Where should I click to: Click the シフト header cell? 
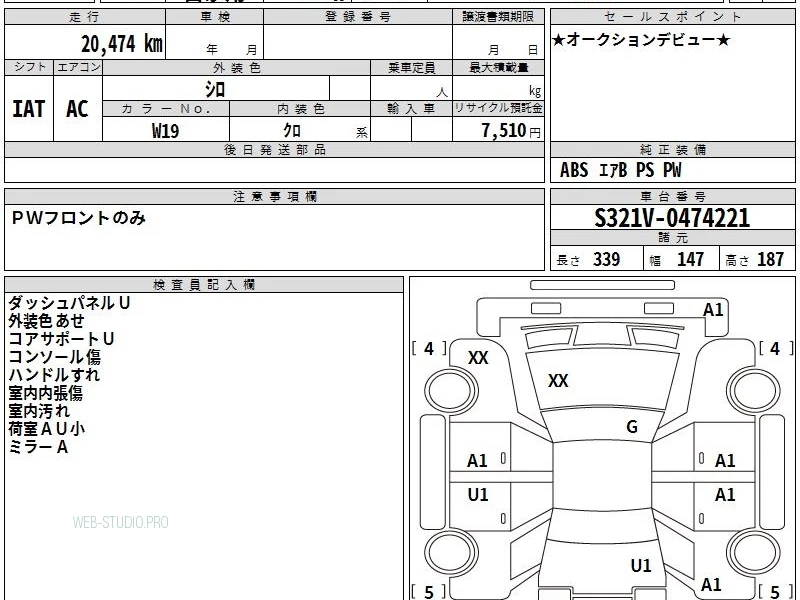[x=30, y=67]
